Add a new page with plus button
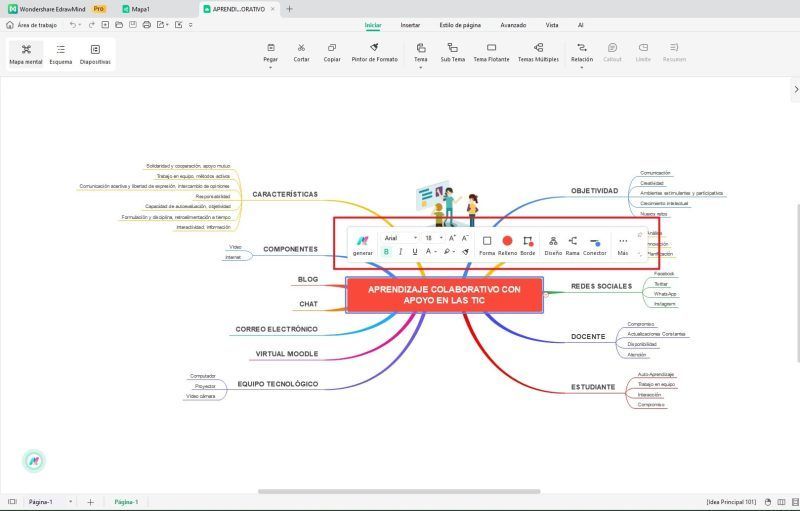800x511 pixels. click(90, 502)
